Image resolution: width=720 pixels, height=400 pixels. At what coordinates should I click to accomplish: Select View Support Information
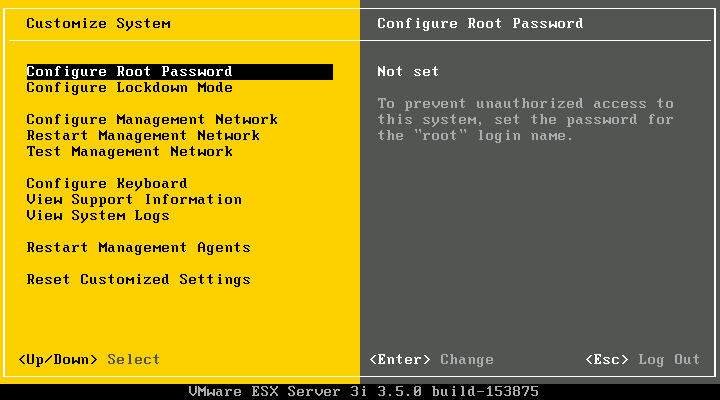[134, 200]
